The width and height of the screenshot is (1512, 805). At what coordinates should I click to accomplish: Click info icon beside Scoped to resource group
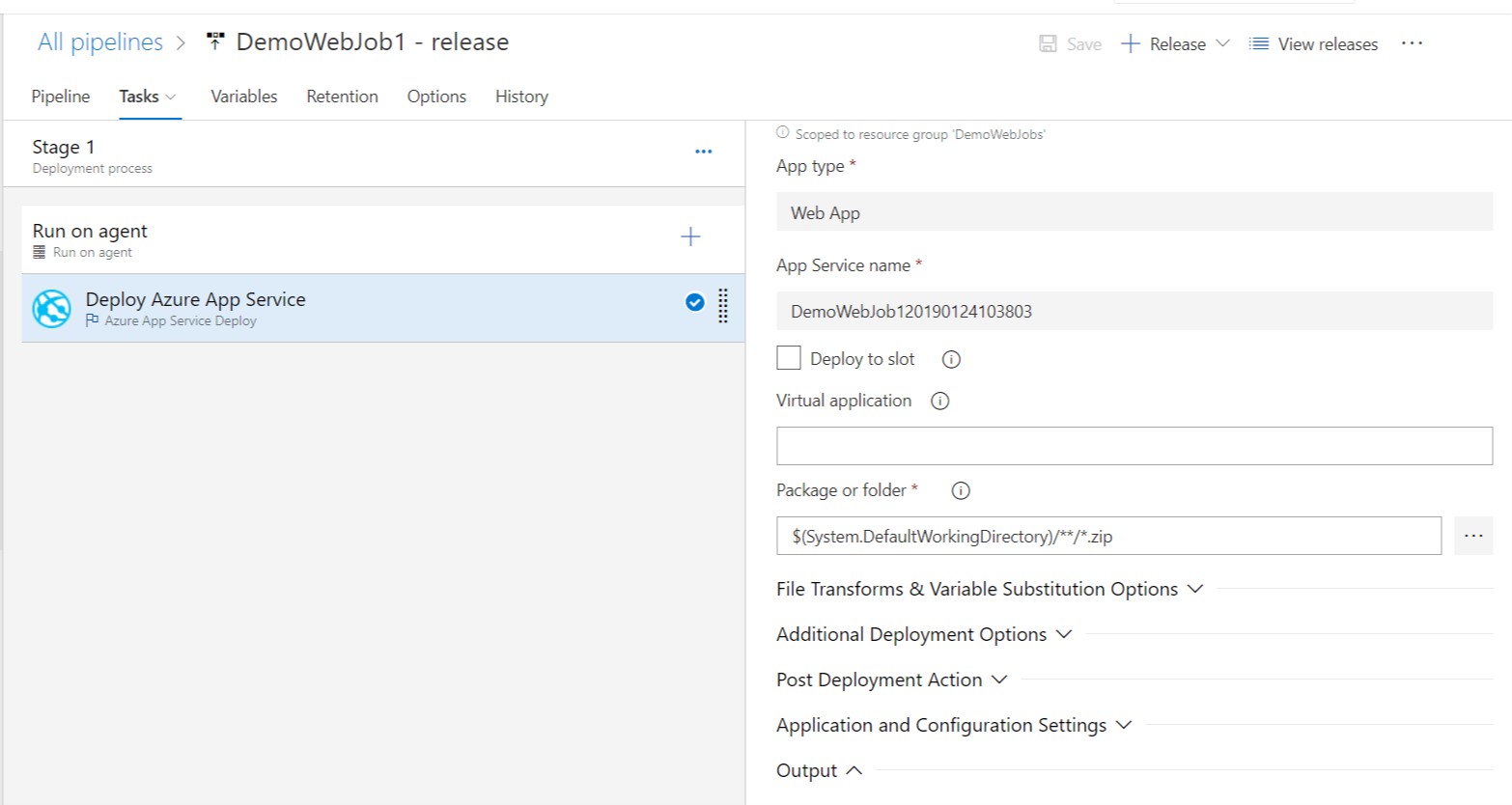pyautogui.click(x=783, y=133)
